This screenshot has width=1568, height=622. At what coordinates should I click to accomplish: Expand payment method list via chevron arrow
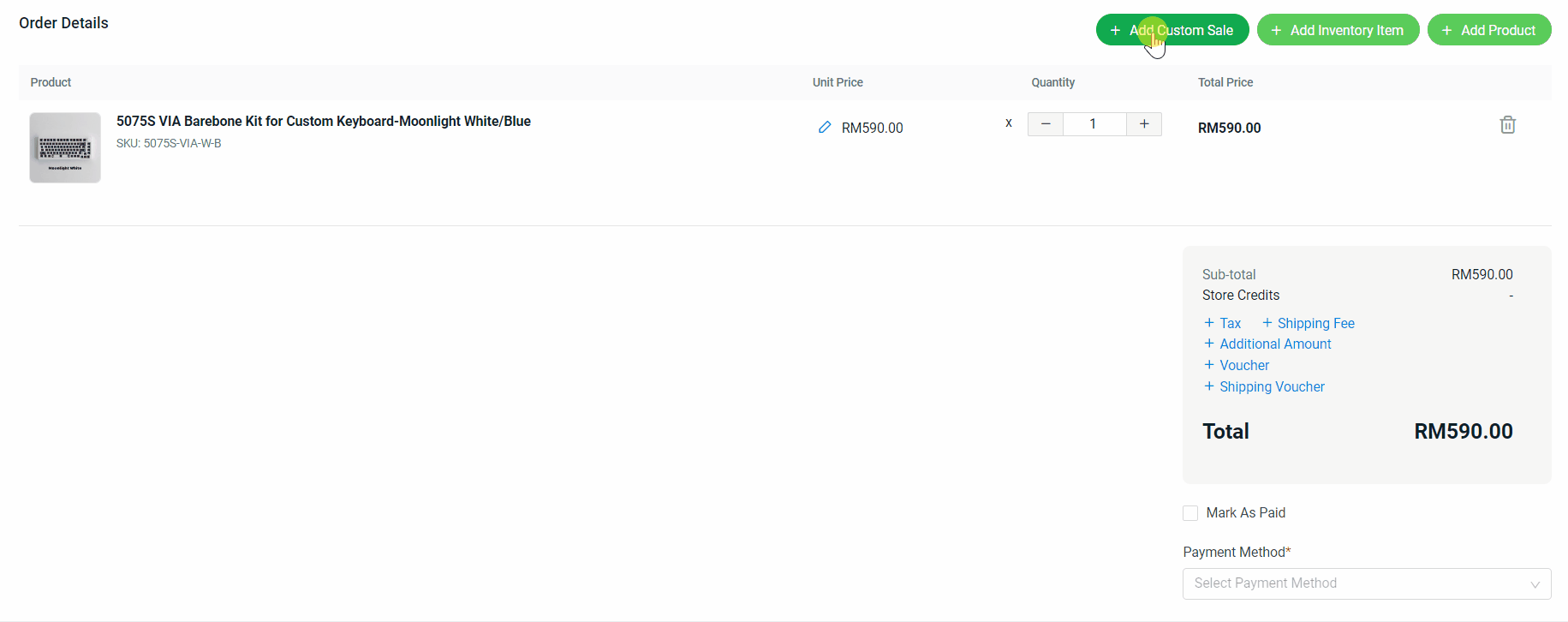click(x=1535, y=584)
